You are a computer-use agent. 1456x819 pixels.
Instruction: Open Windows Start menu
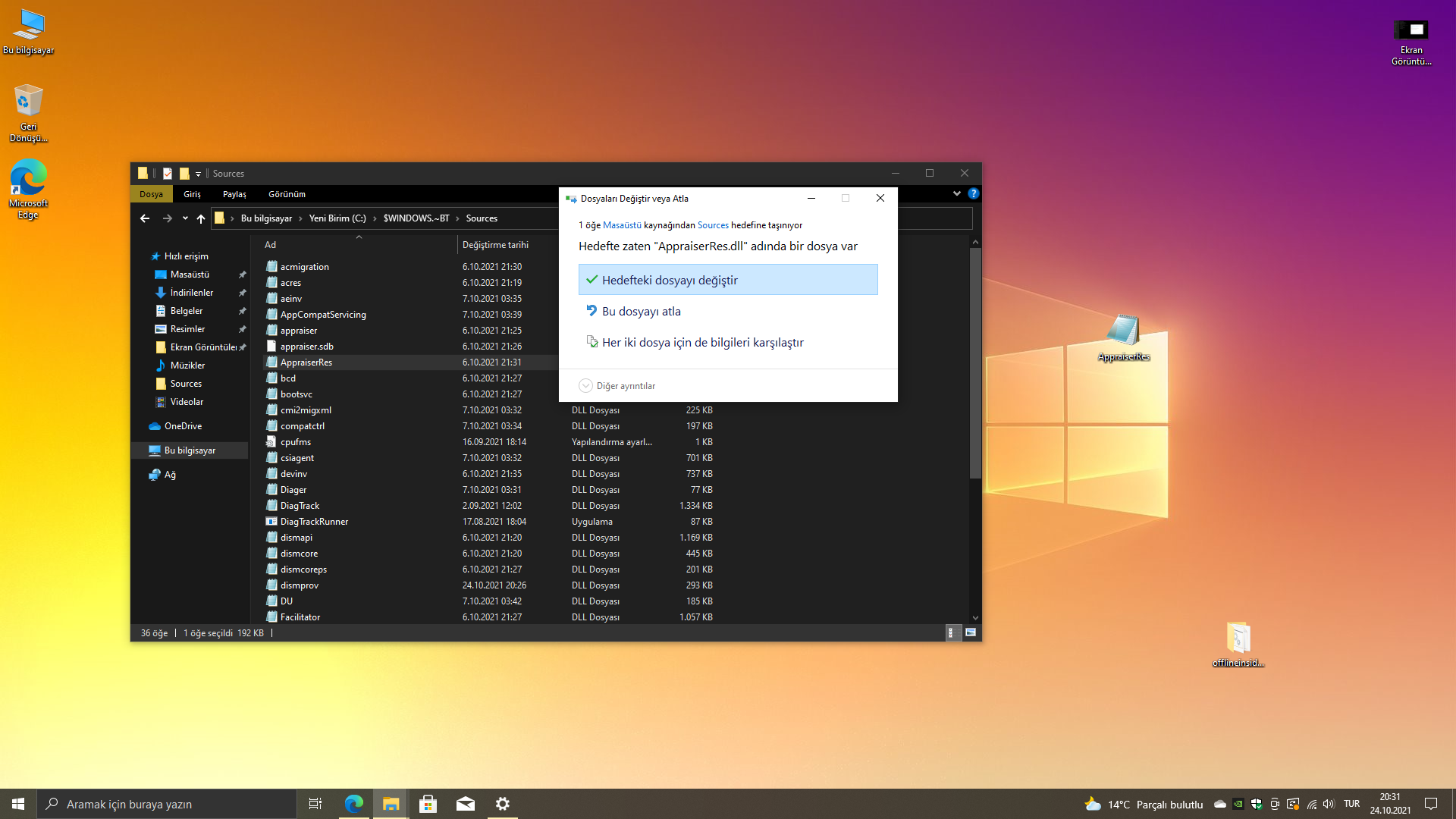pos(18,804)
